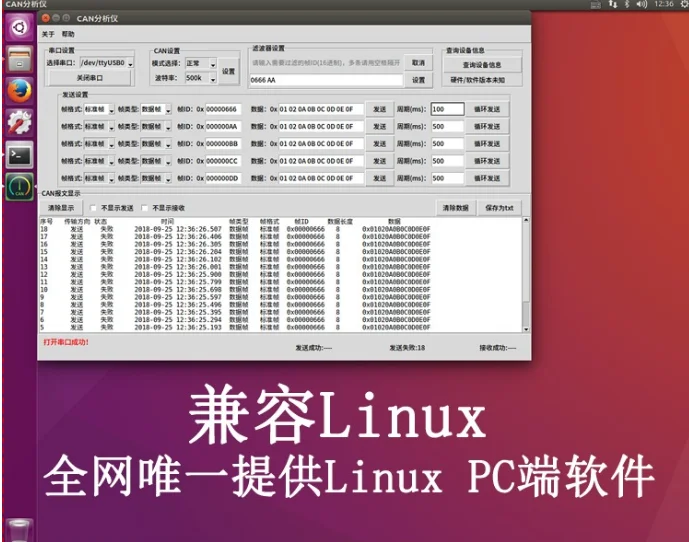The image size is (689, 542).
Task: Click 循环发送 for the 100 ms row
Action: [x=487, y=109]
